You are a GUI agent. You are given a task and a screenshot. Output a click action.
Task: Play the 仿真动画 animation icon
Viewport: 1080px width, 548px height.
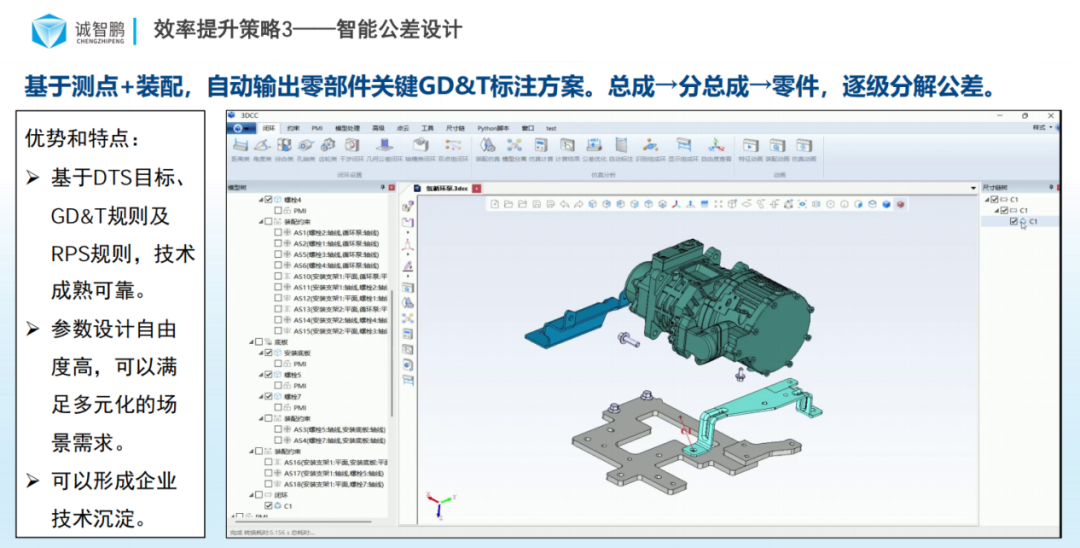tap(804, 145)
